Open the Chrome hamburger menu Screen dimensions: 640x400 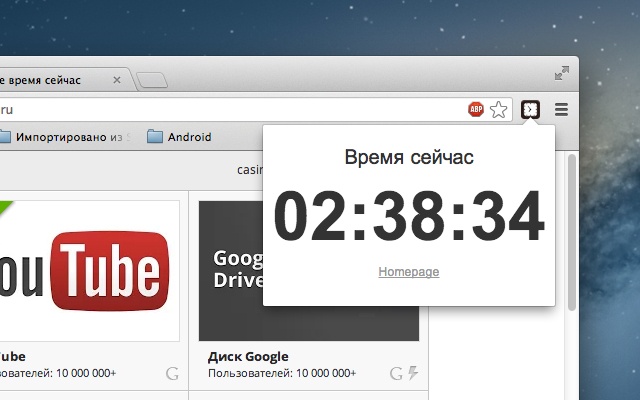(x=561, y=109)
